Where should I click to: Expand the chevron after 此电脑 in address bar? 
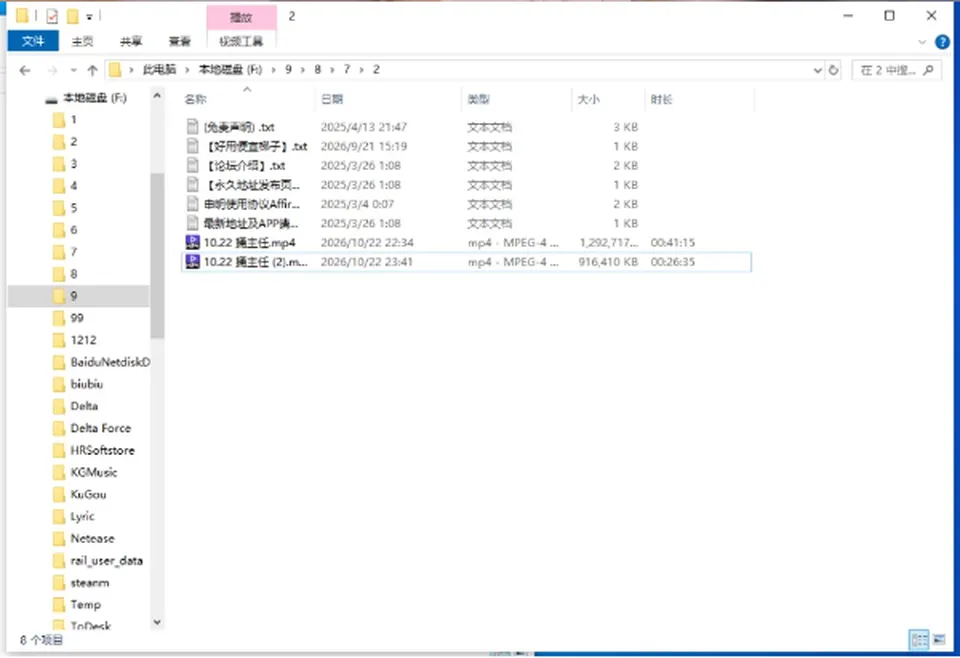point(187,70)
